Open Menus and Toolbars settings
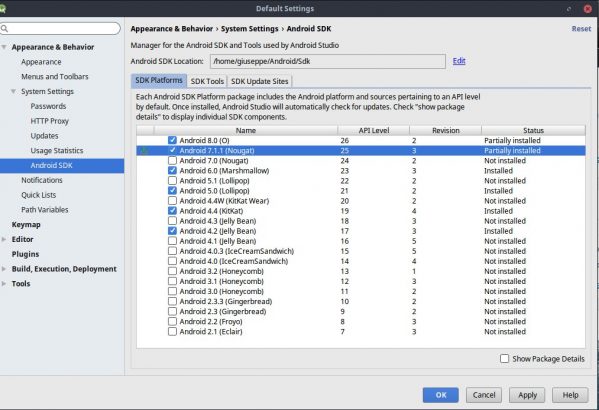599x410 pixels. [55, 76]
